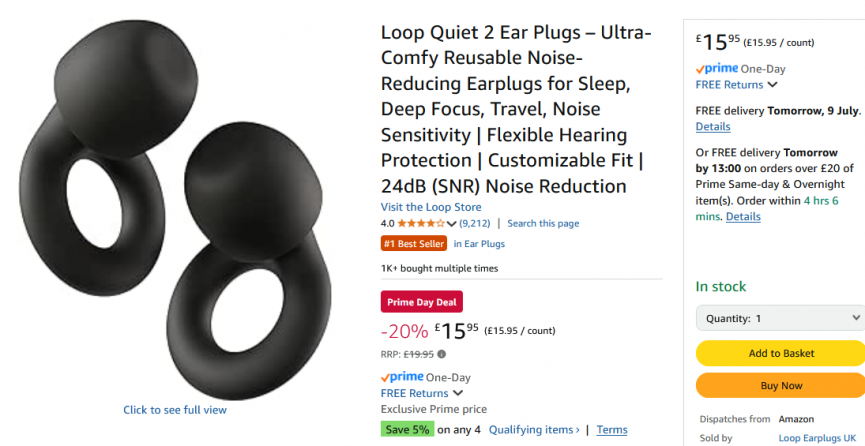Open the Qualifying items link

534,429
